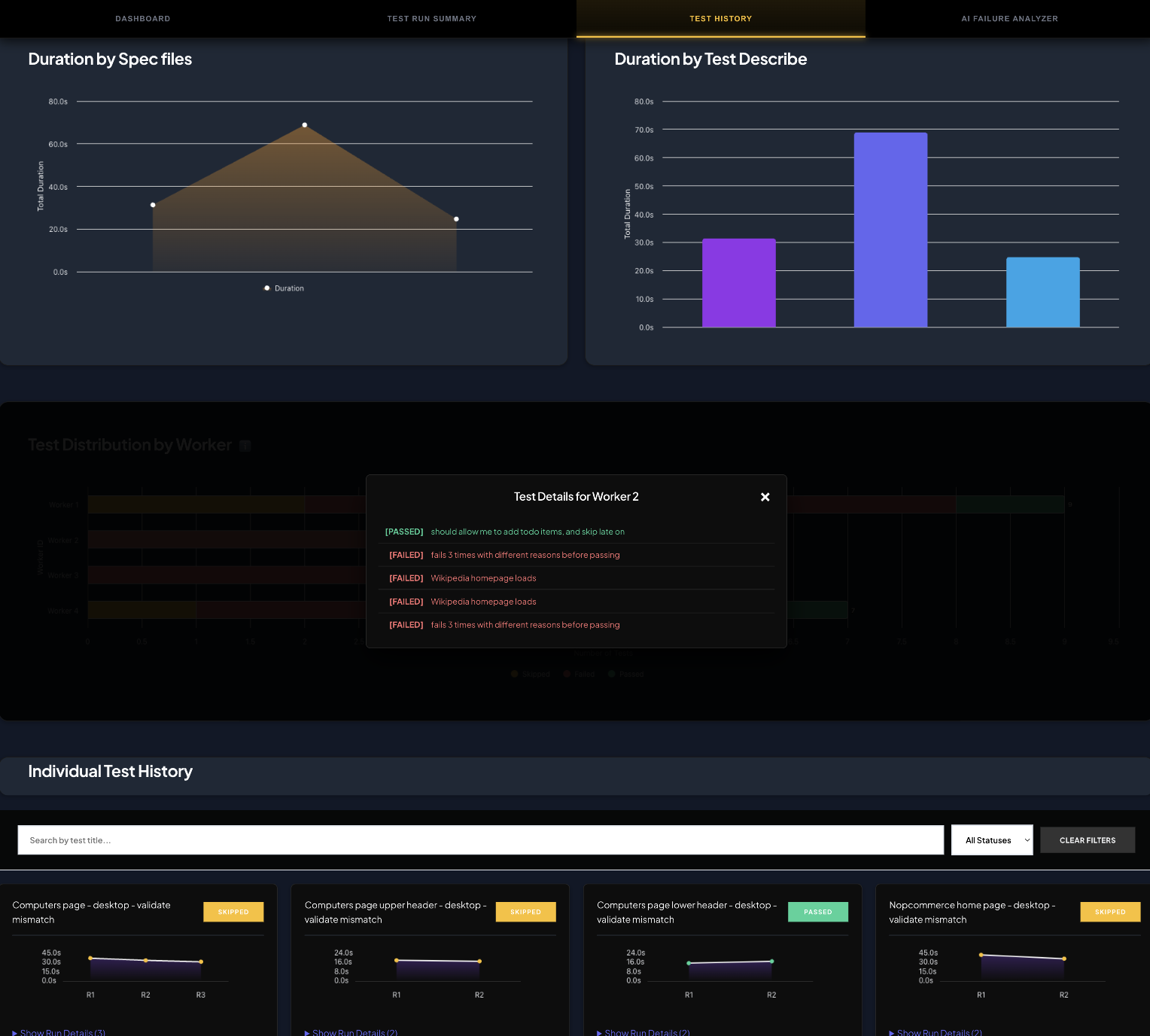Switch to the Dashboard tab
1150x1036 pixels.
[143, 19]
